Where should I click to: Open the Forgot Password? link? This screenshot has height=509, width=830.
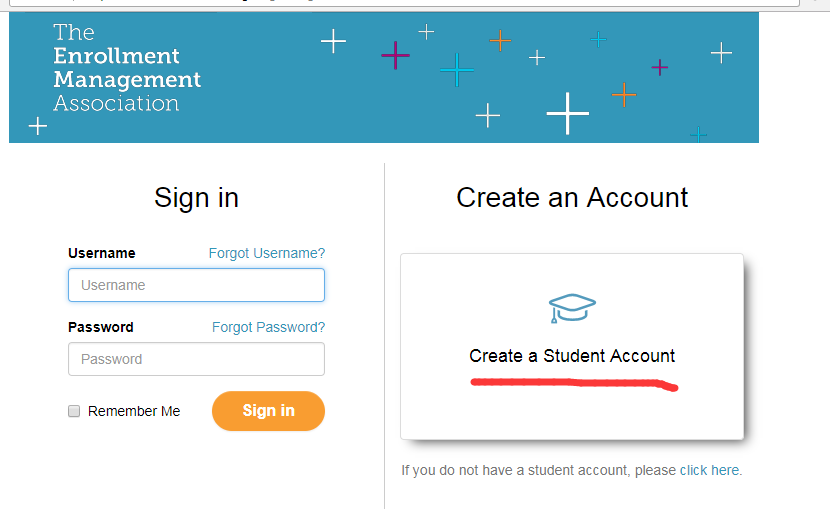coord(268,328)
